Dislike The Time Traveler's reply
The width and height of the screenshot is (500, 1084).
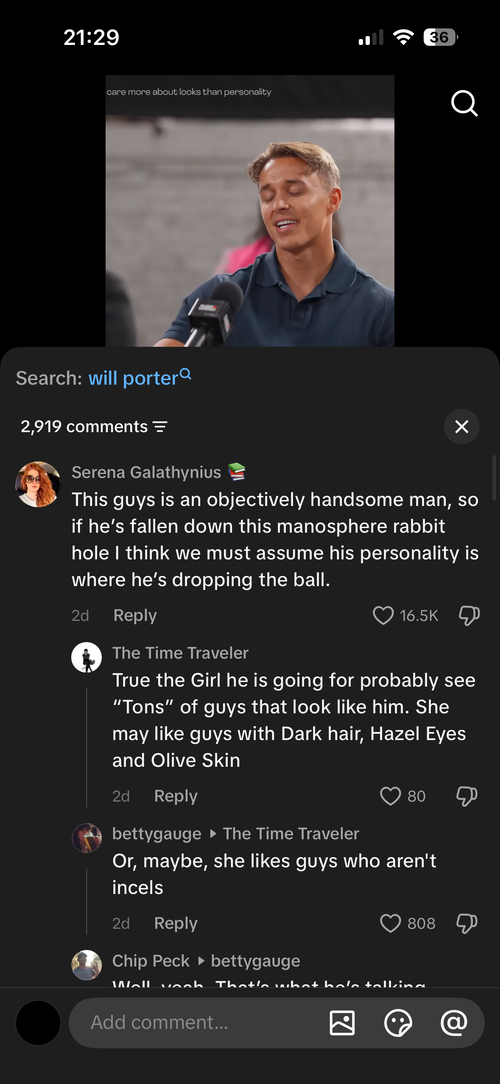467,796
